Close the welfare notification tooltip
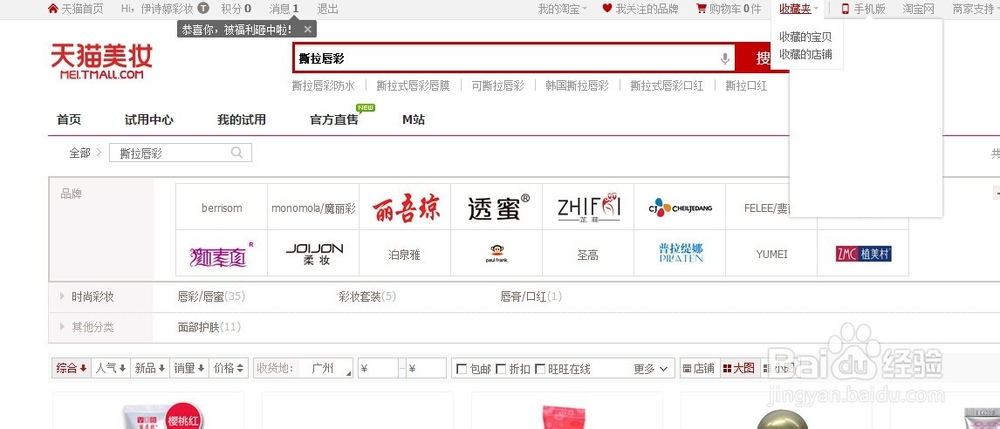1000x429 pixels. pyautogui.click(x=308, y=29)
